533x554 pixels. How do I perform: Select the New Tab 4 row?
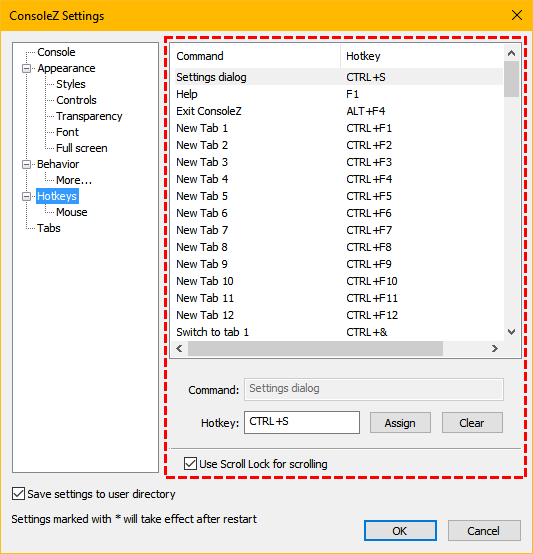pyautogui.click(x=339, y=179)
